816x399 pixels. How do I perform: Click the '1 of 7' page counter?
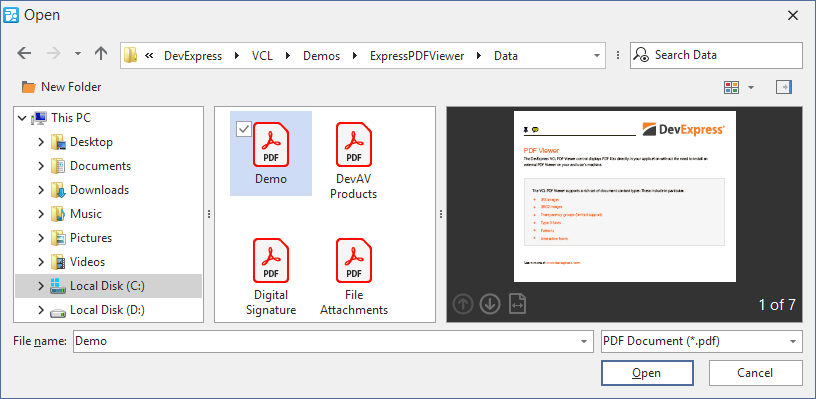tap(776, 304)
